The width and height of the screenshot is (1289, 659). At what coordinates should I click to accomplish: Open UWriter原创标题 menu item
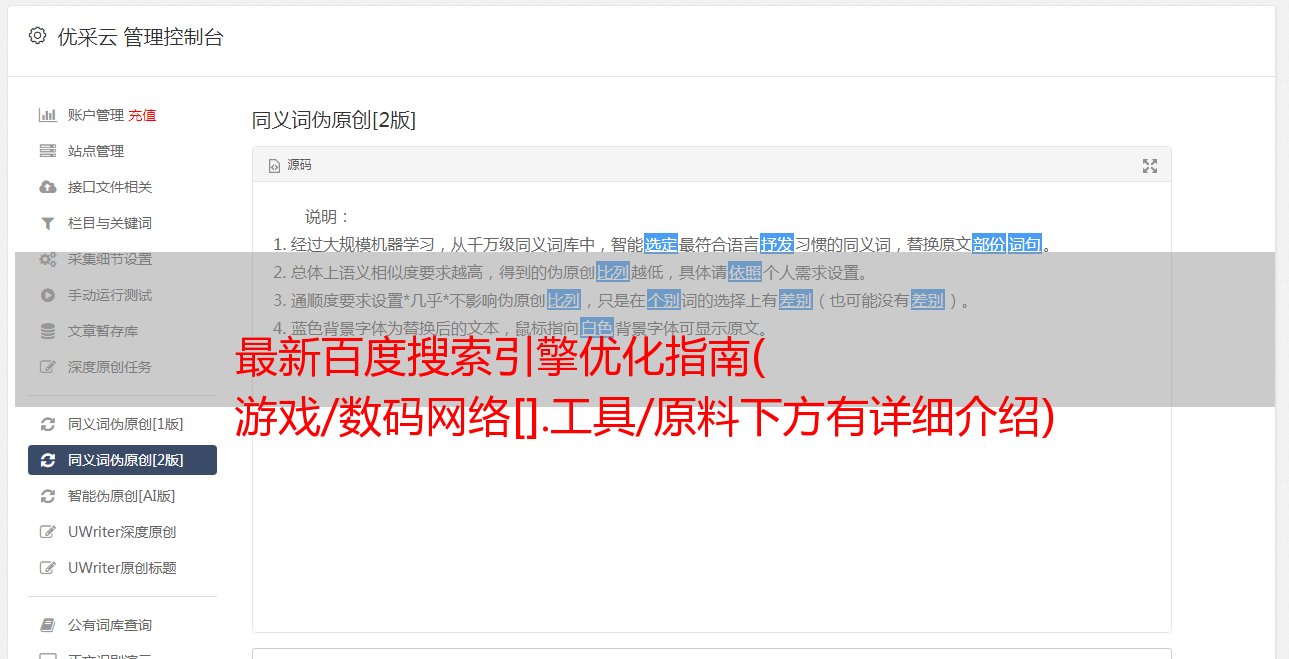pyautogui.click(x=122, y=568)
